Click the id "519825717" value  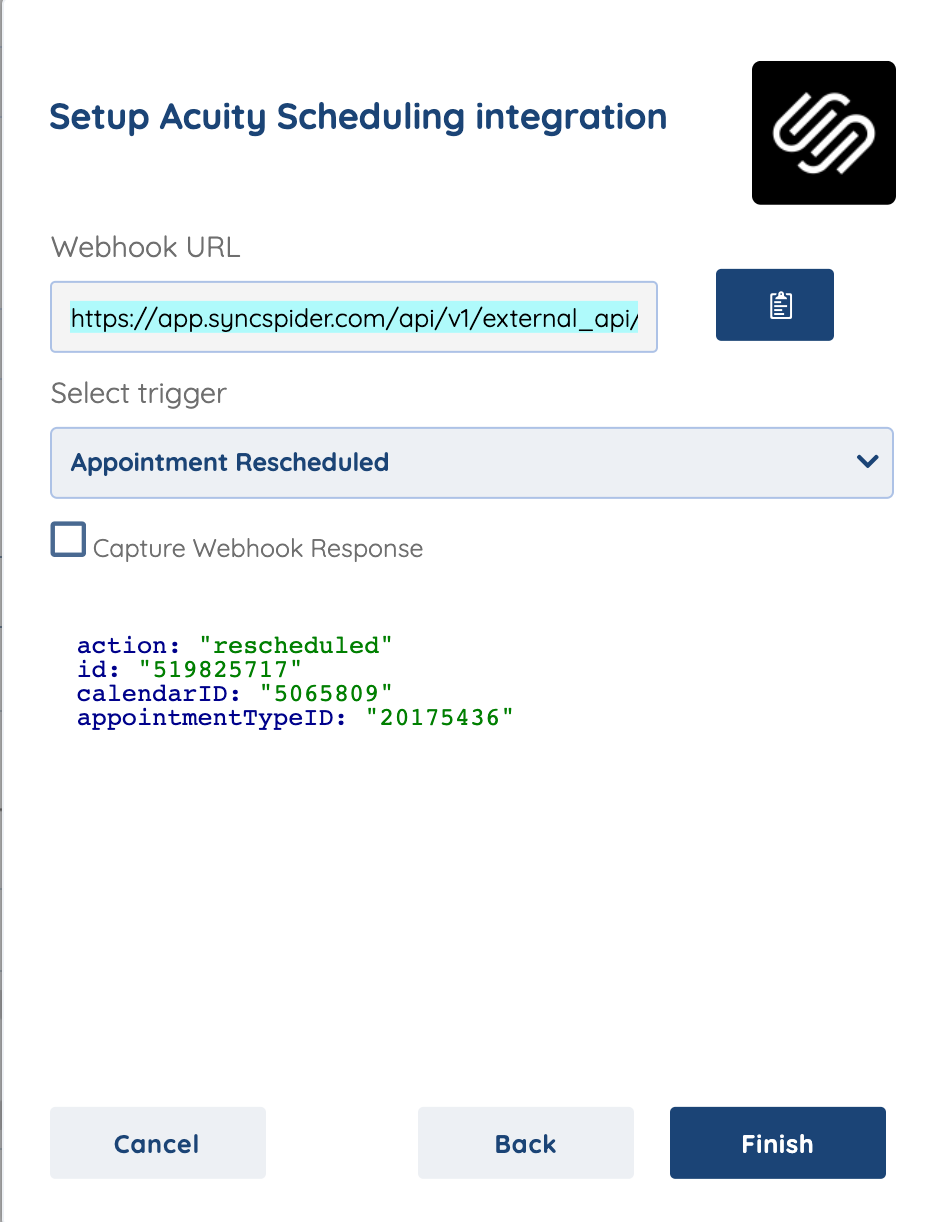pyautogui.click(x=220, y=670)
